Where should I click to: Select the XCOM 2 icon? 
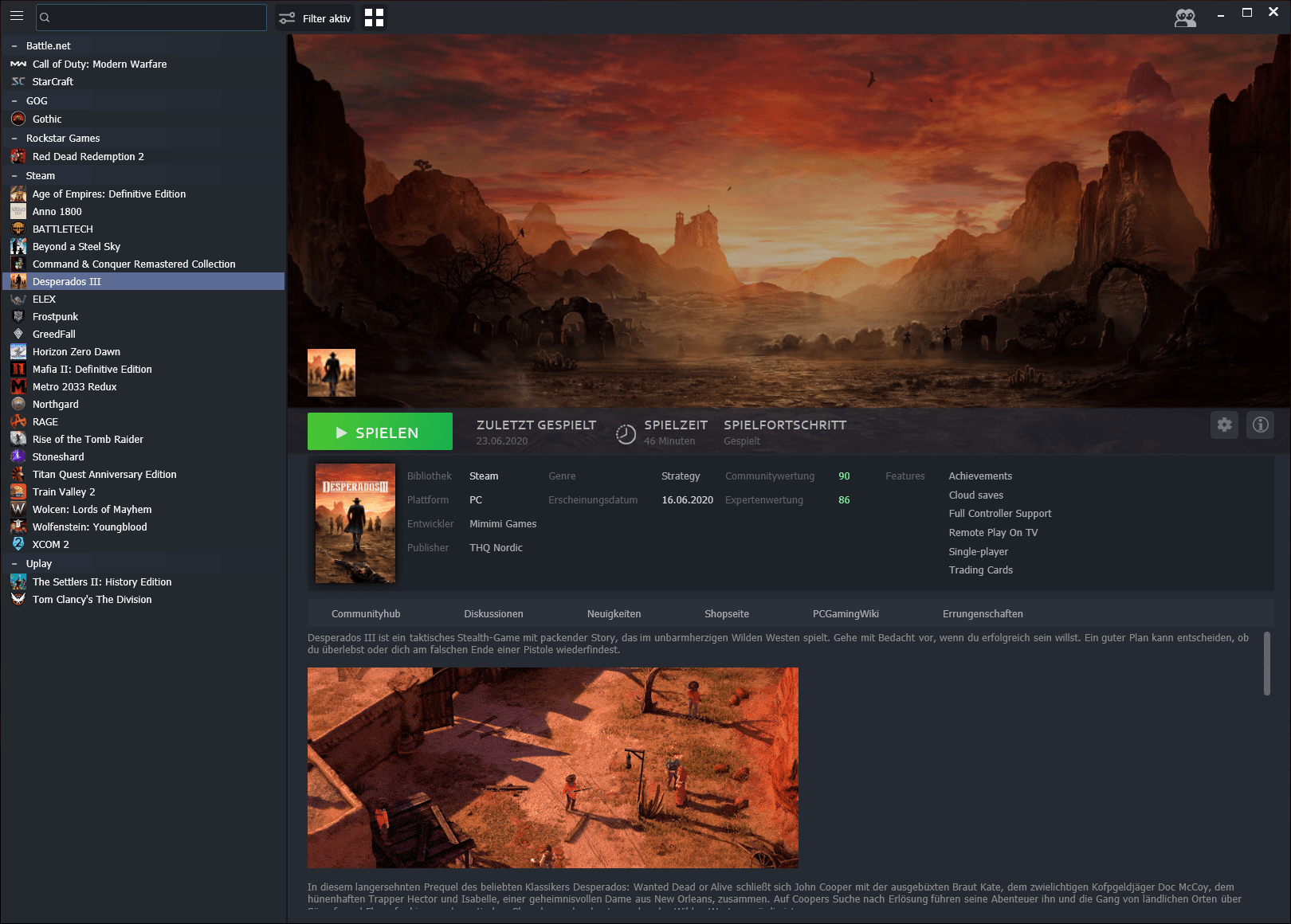(18, 544)
